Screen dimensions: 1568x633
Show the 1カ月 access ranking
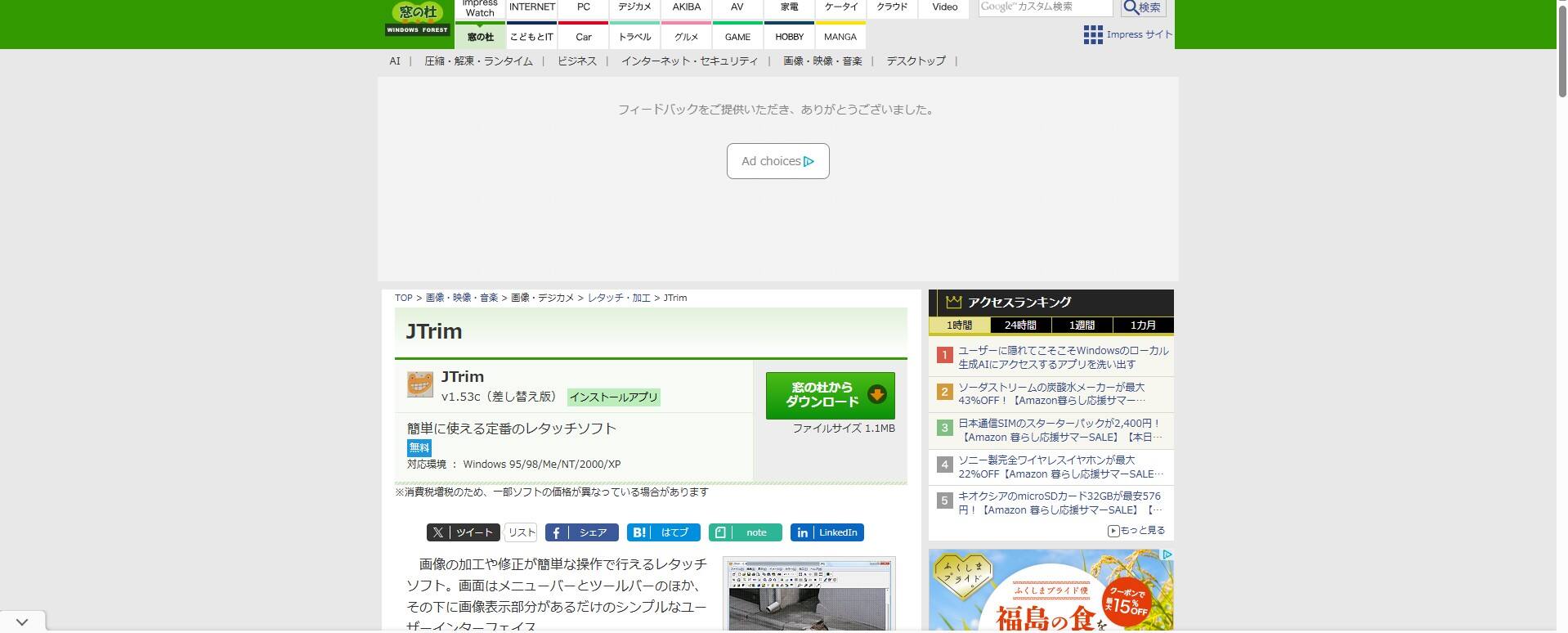pos(1143,325)
